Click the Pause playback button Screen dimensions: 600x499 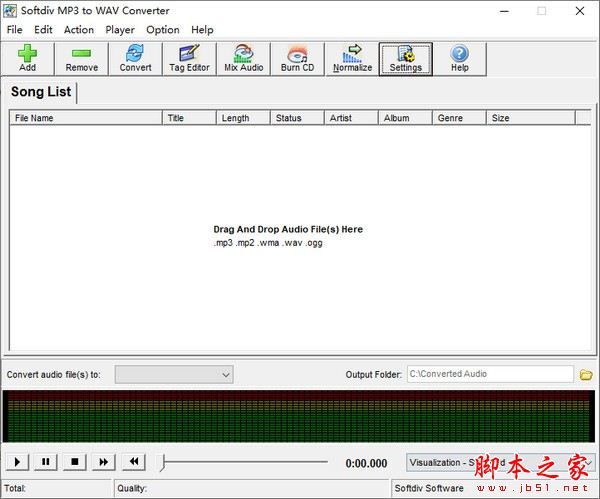pos(46,462)
